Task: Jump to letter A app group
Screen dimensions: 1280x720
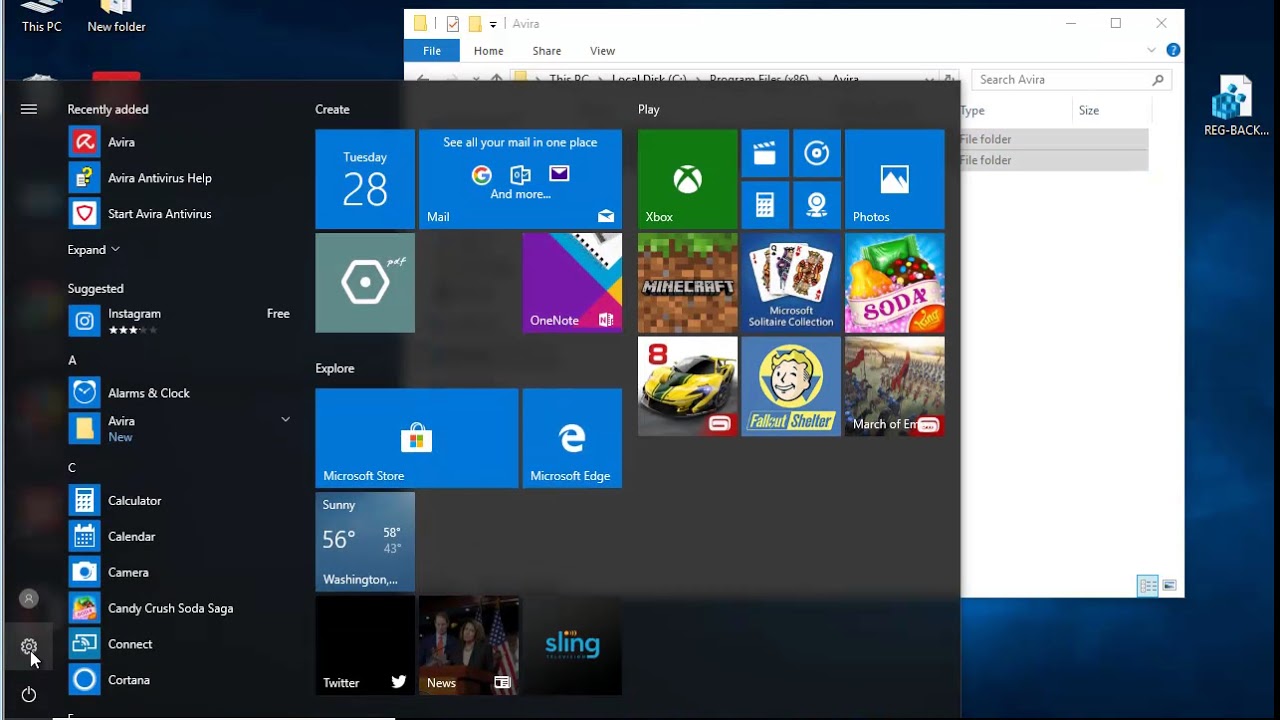Action: coord(72,360)
